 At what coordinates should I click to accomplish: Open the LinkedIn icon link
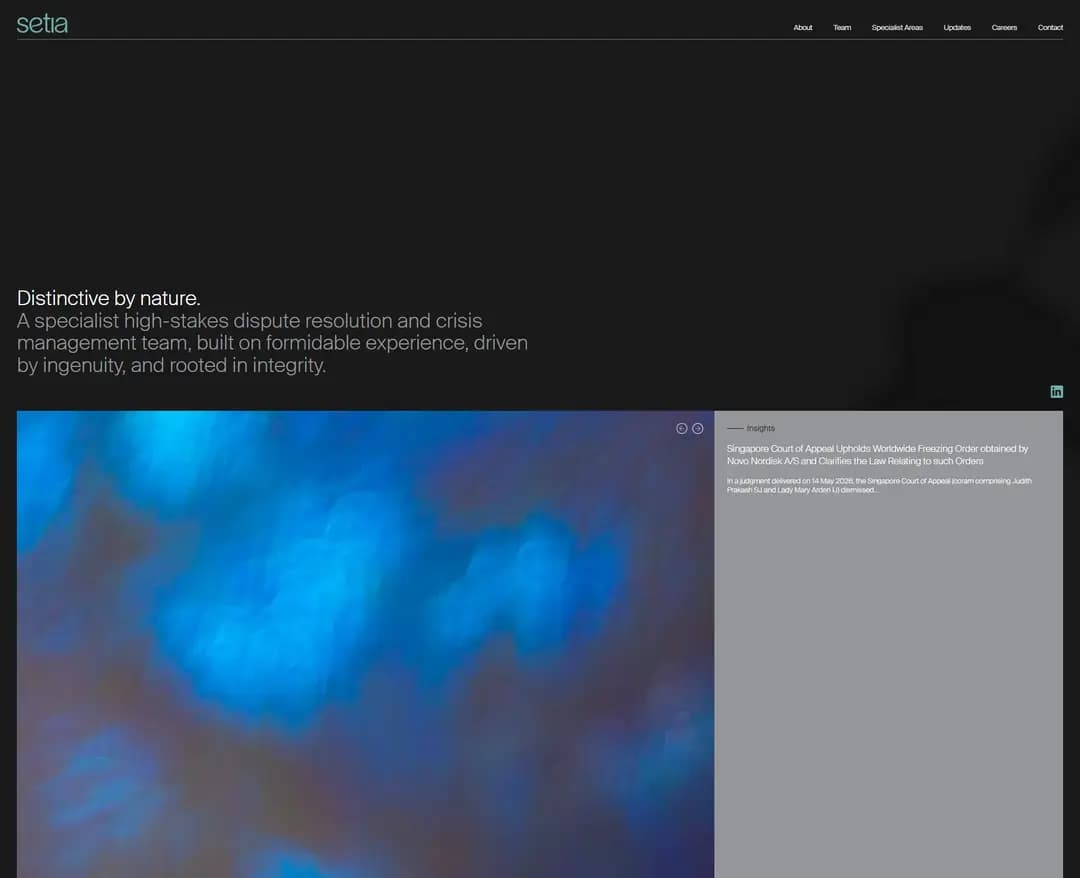coord(1056,392)
